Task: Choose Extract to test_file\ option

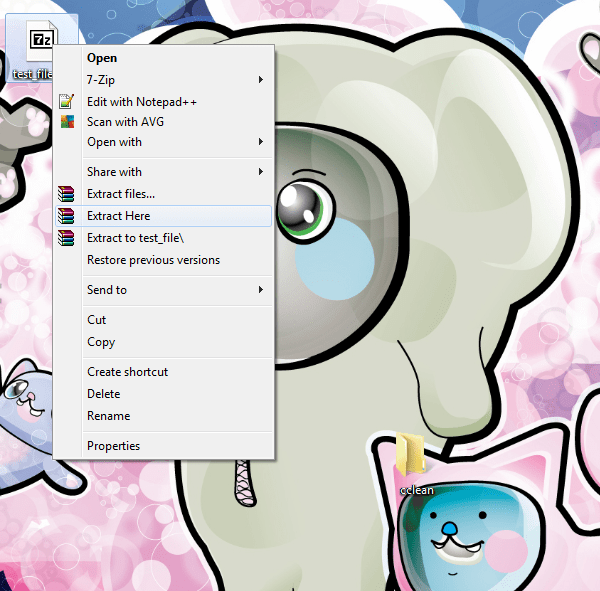Action: pos(164,238)
